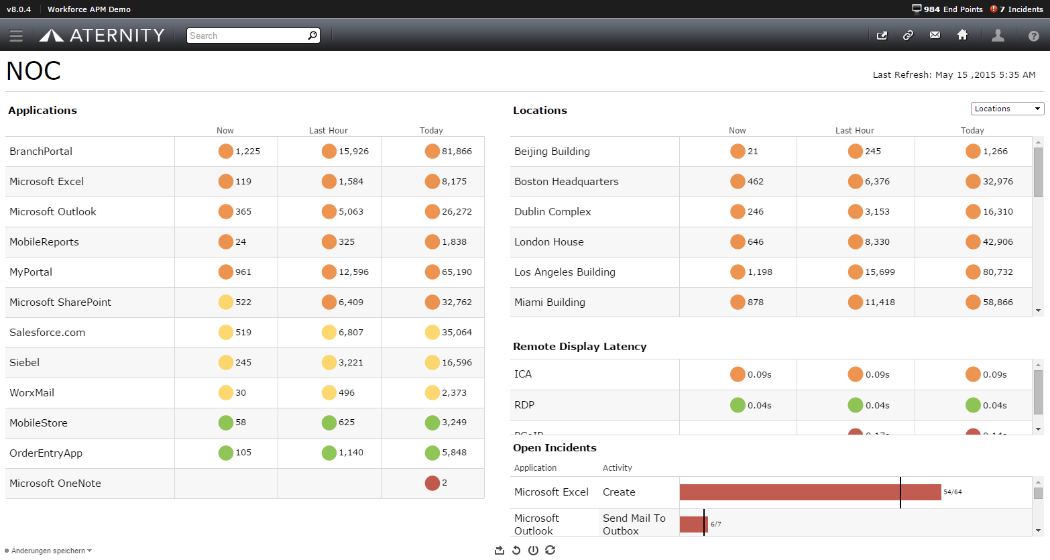Click the RDP latency row label
Image resolution: width=1050 pixels, height=560 pixels.
point(524,405)
